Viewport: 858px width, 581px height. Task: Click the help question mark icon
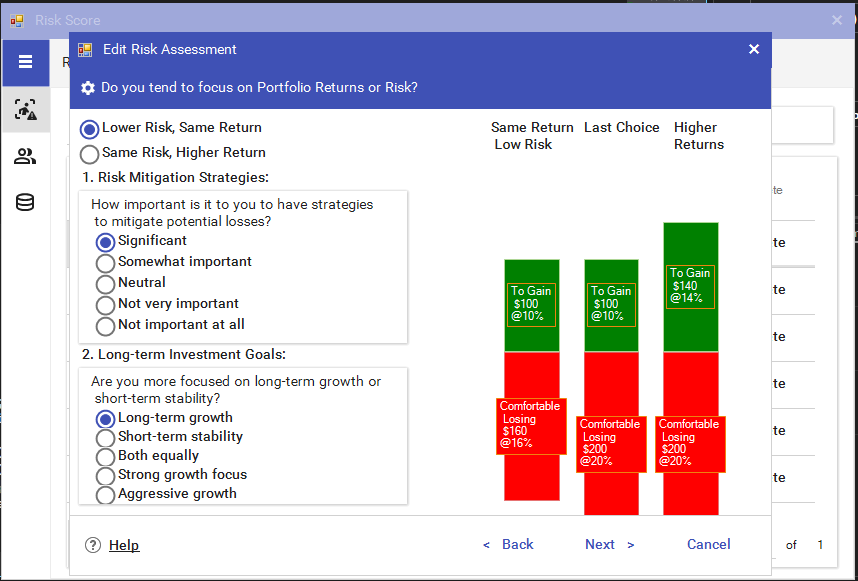click(x=93, y=545)
